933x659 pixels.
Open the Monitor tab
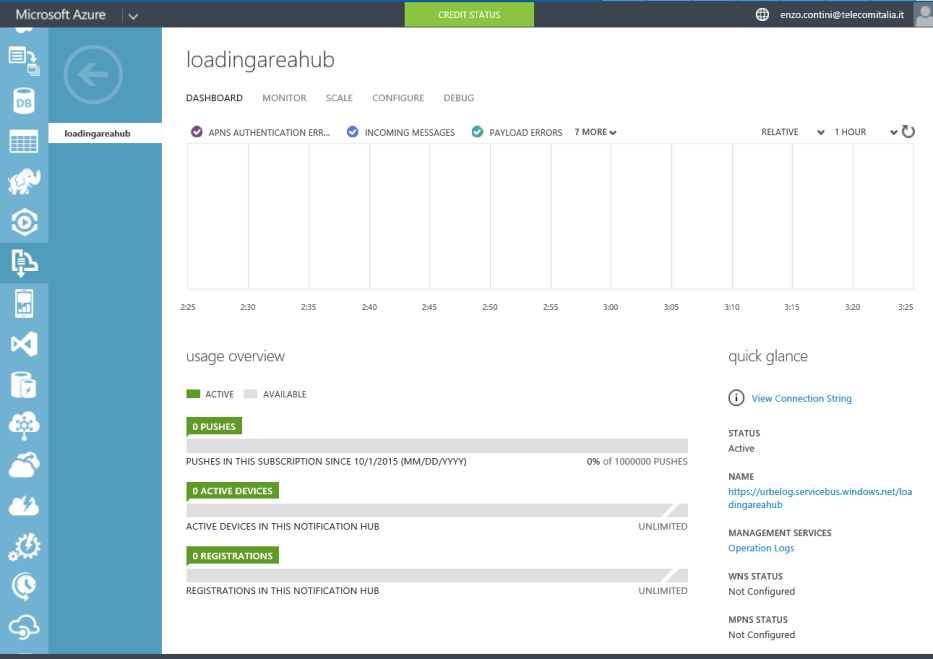284,97
